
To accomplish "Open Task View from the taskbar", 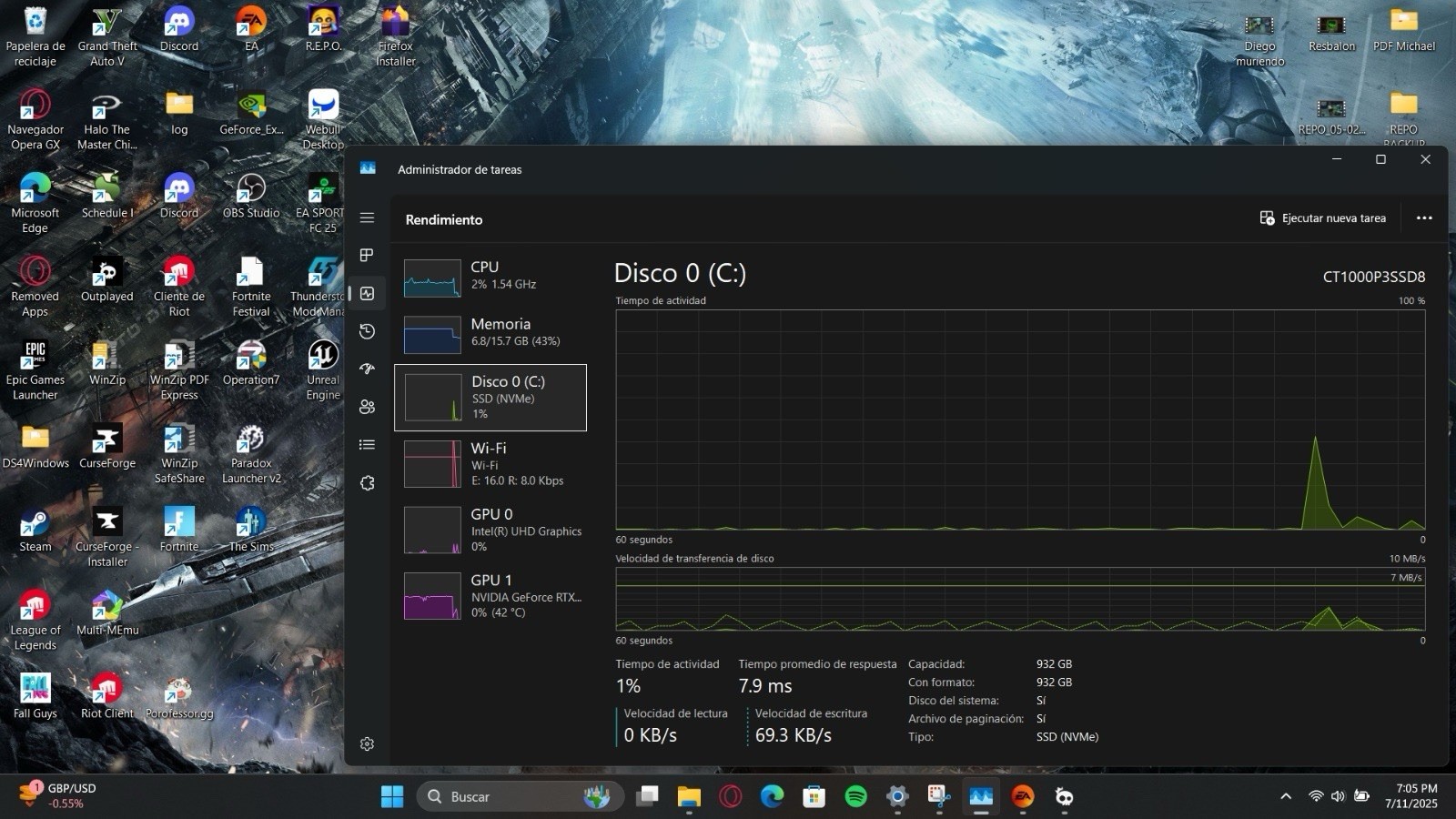I will click(x=647, y=796).
